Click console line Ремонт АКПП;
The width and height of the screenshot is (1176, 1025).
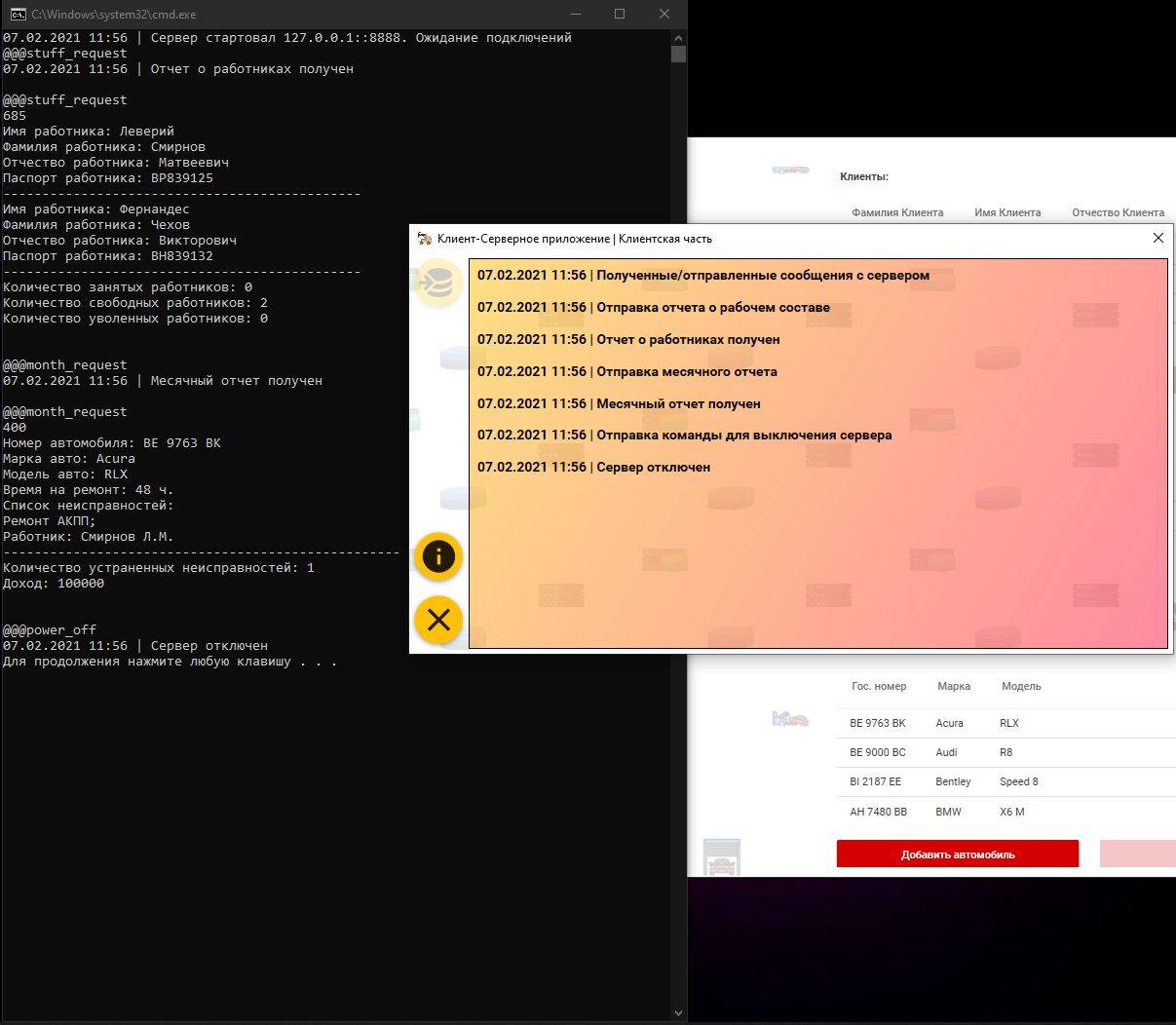pyautogui.click(x=50, y=521)
